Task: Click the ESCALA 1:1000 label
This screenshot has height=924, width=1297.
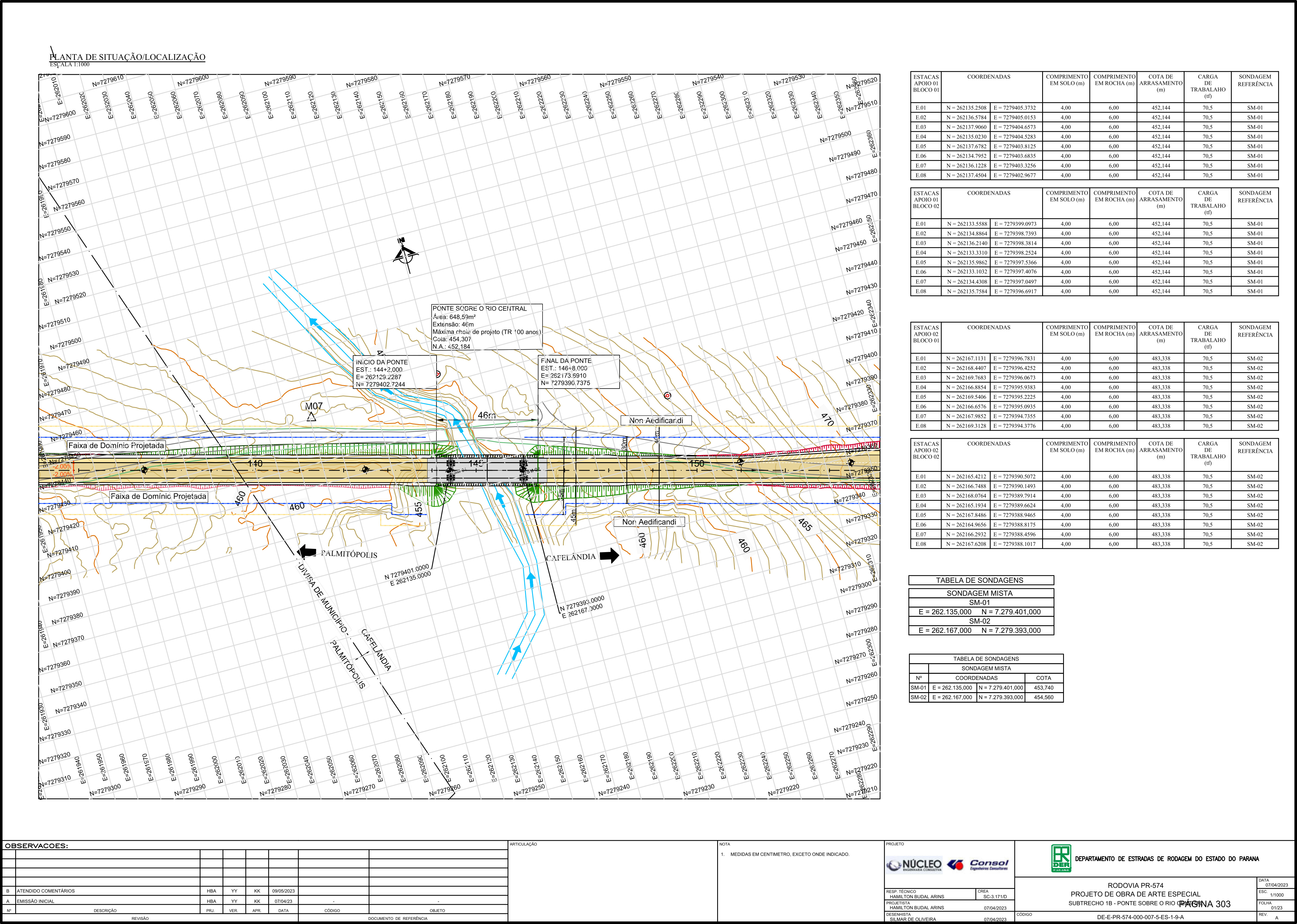Action: pos(69,64)
